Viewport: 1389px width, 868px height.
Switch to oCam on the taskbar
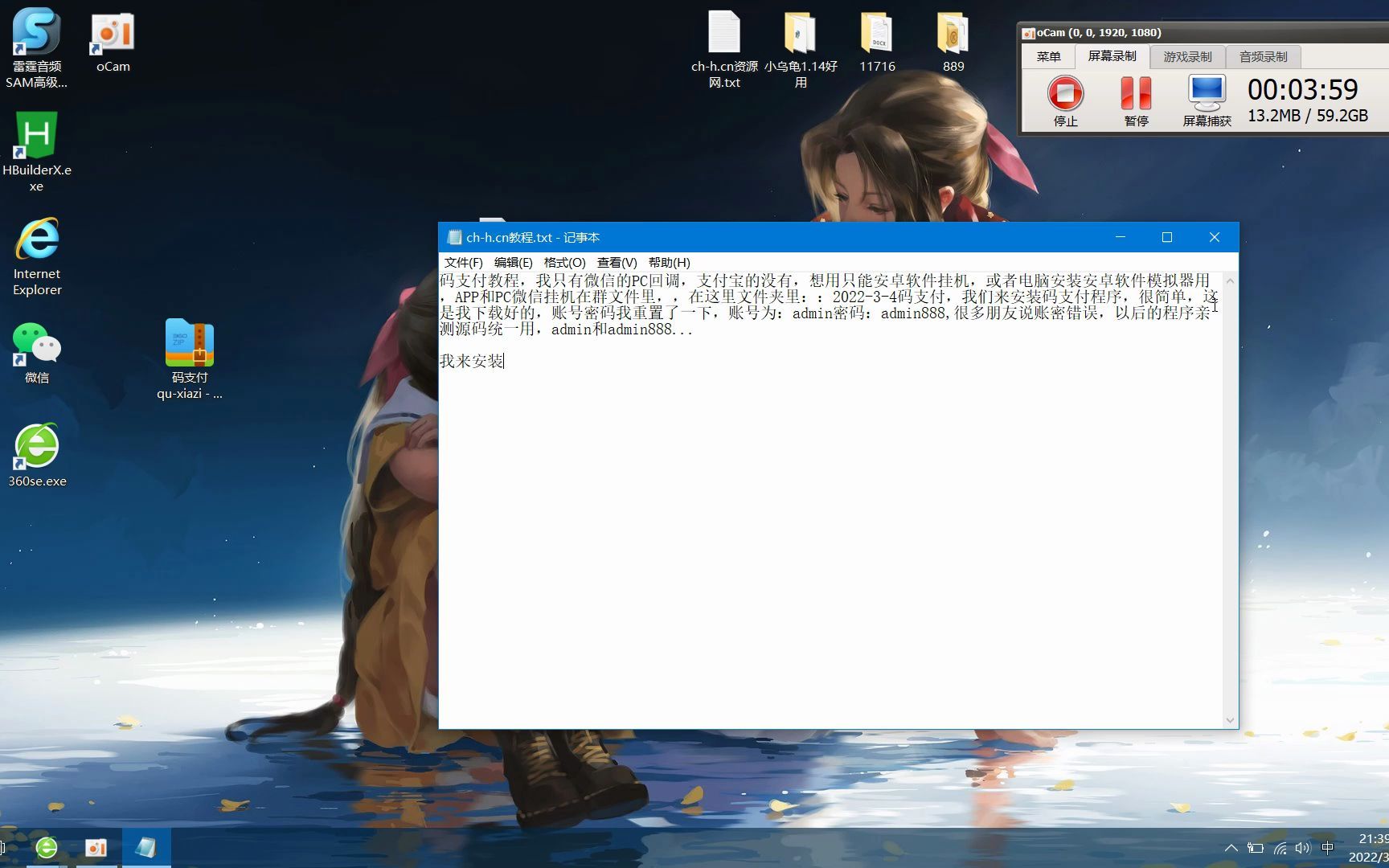pyautogui.click(x=96, y=847)
